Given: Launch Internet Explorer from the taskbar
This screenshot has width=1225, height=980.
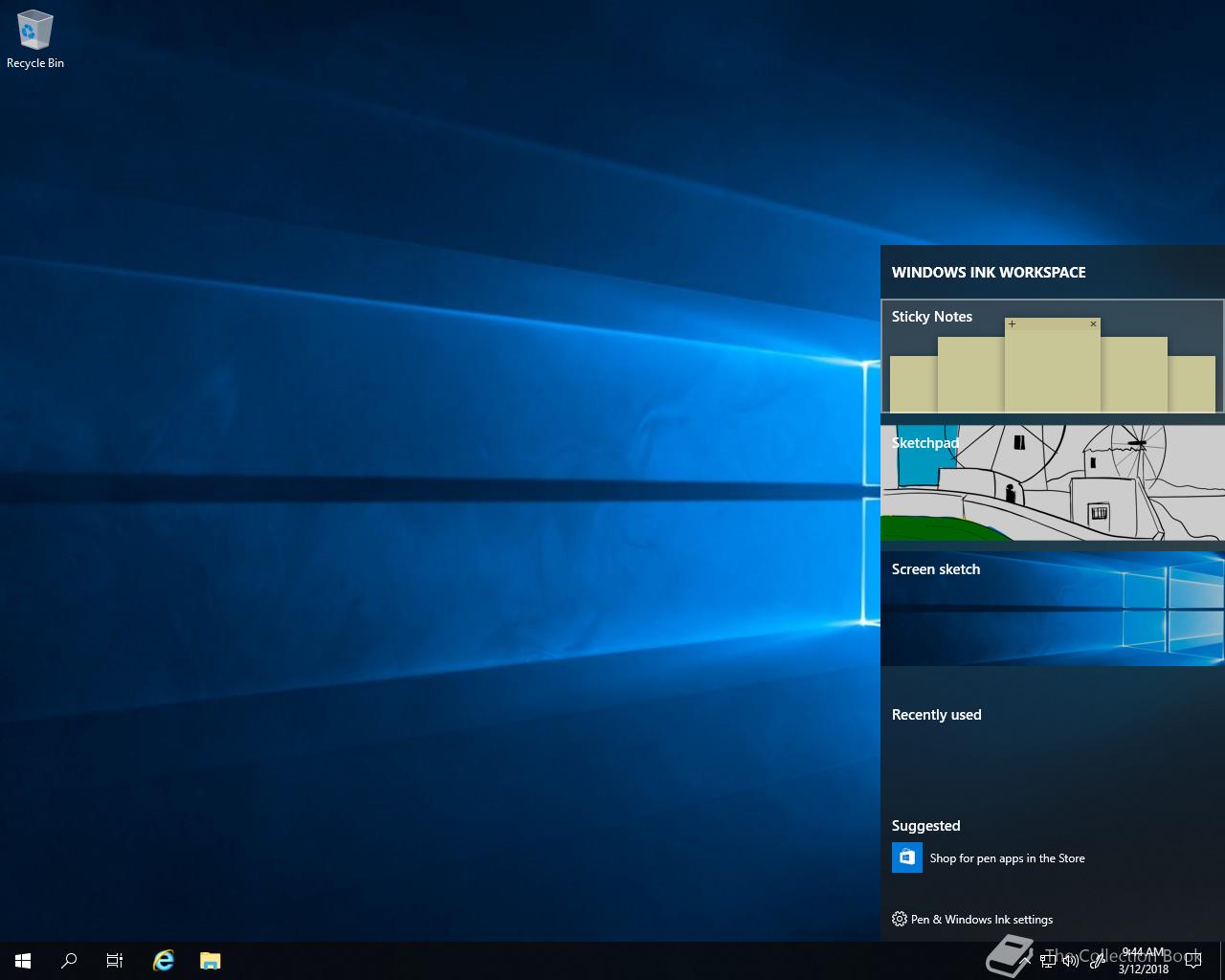Looking at the screenshot, I should tap(164, 961).
